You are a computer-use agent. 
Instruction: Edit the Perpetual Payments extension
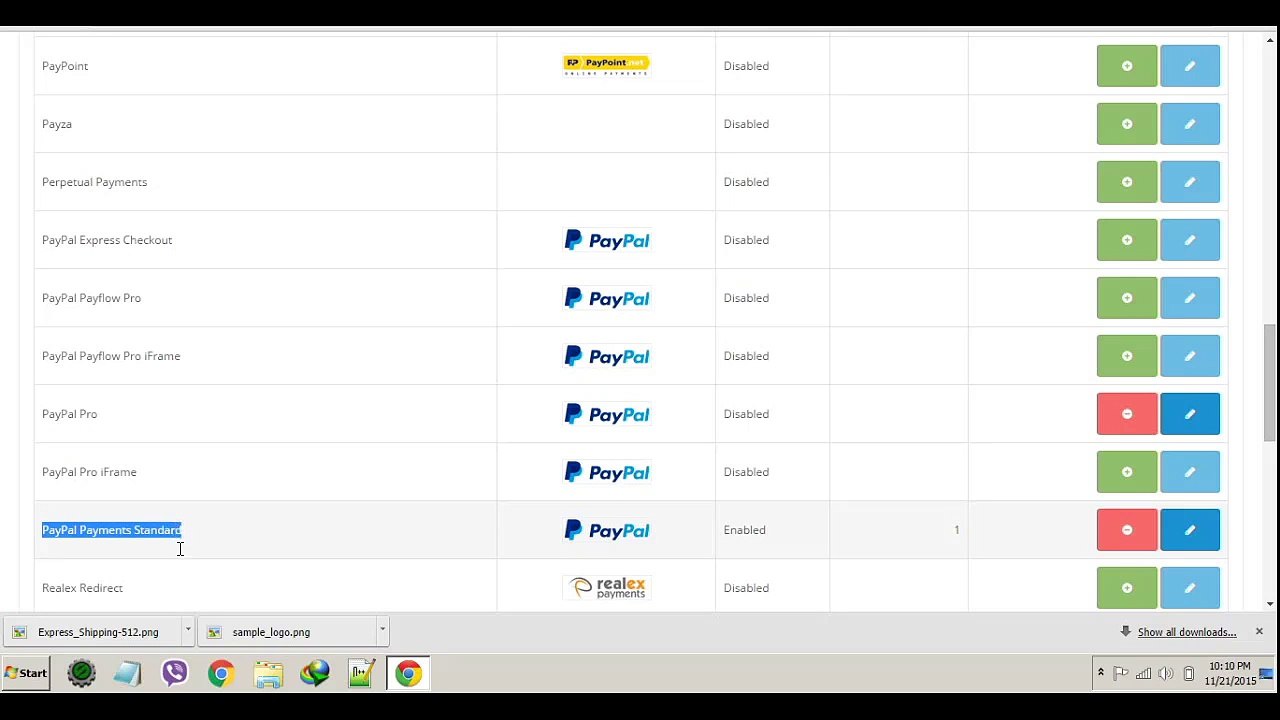click(1189, 182)
